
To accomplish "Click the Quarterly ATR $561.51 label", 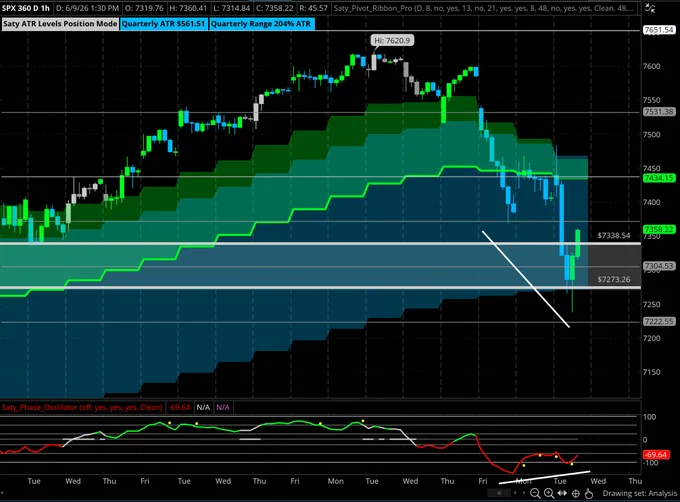I will tap(163, 24).
